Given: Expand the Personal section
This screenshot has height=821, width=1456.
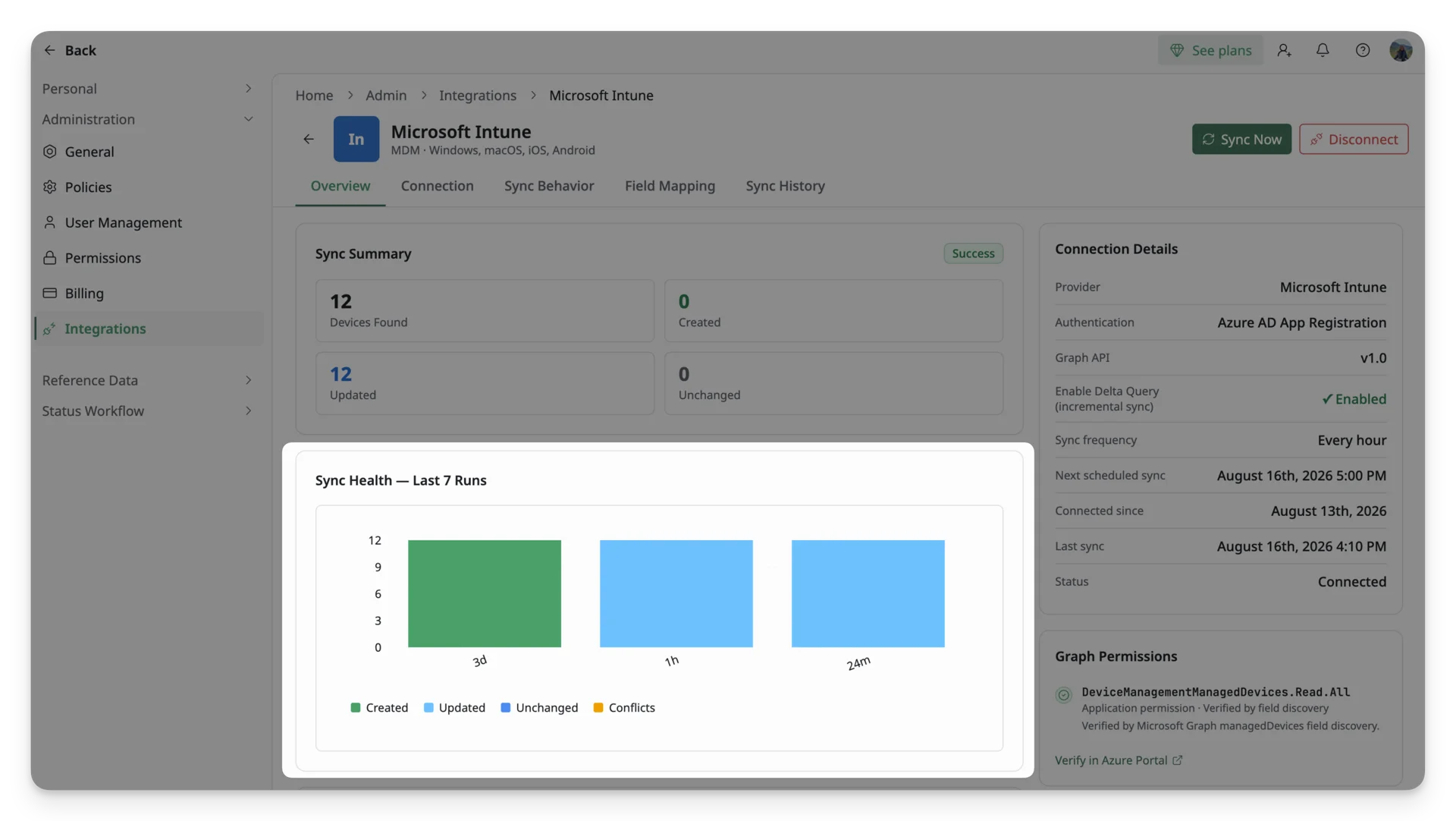Looking at the screenshot, I should [146, 89].
